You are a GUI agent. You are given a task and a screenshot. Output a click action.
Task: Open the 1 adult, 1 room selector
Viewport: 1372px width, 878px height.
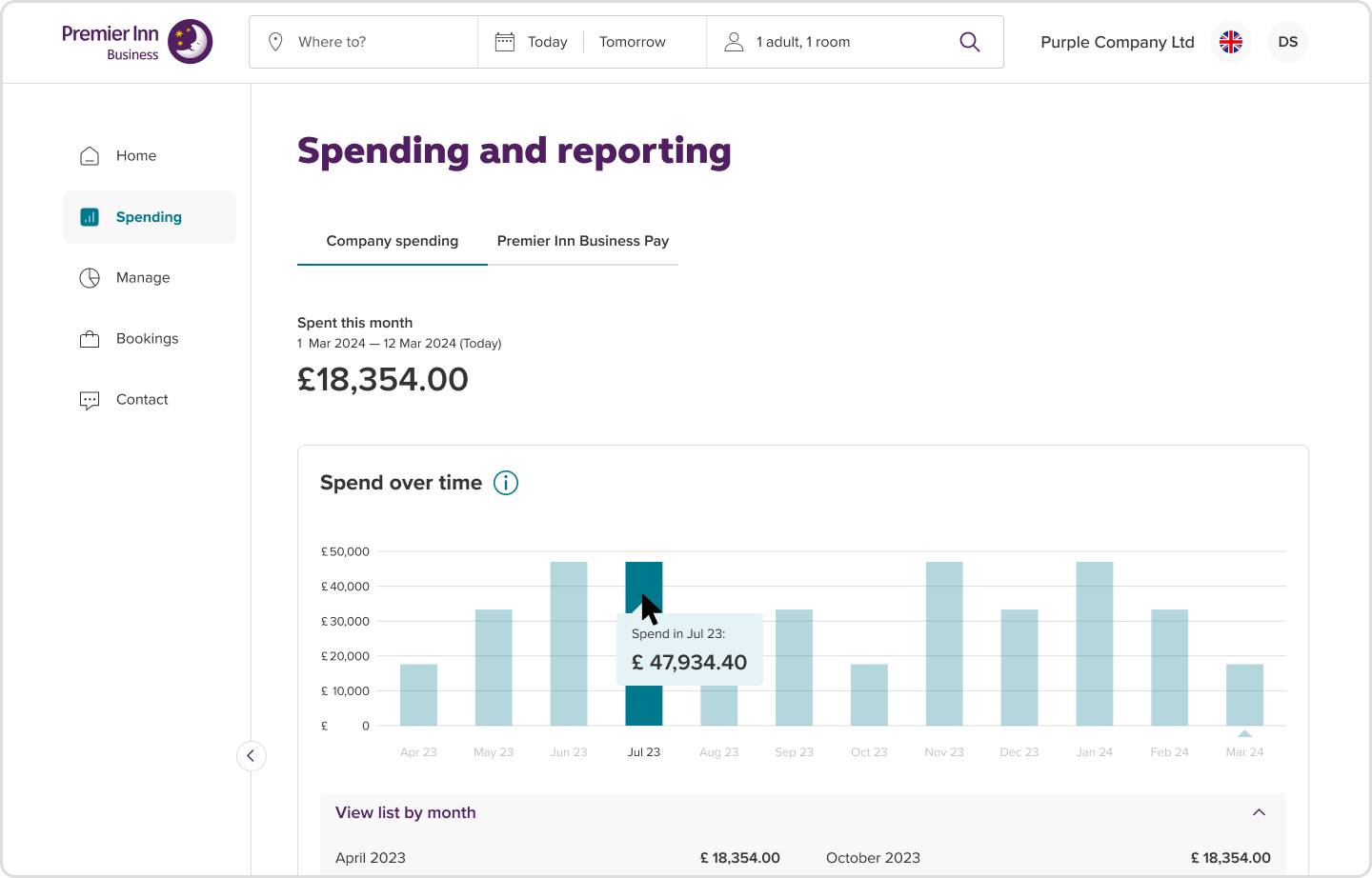click(803, 42)
